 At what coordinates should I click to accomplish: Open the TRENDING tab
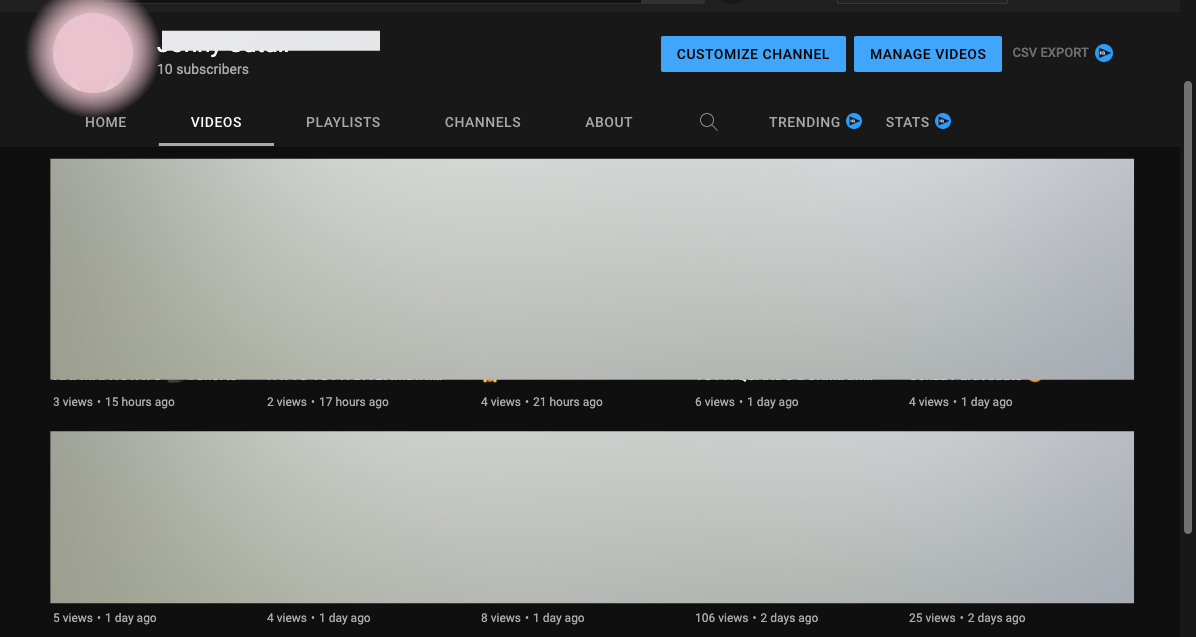coord(804,122)
